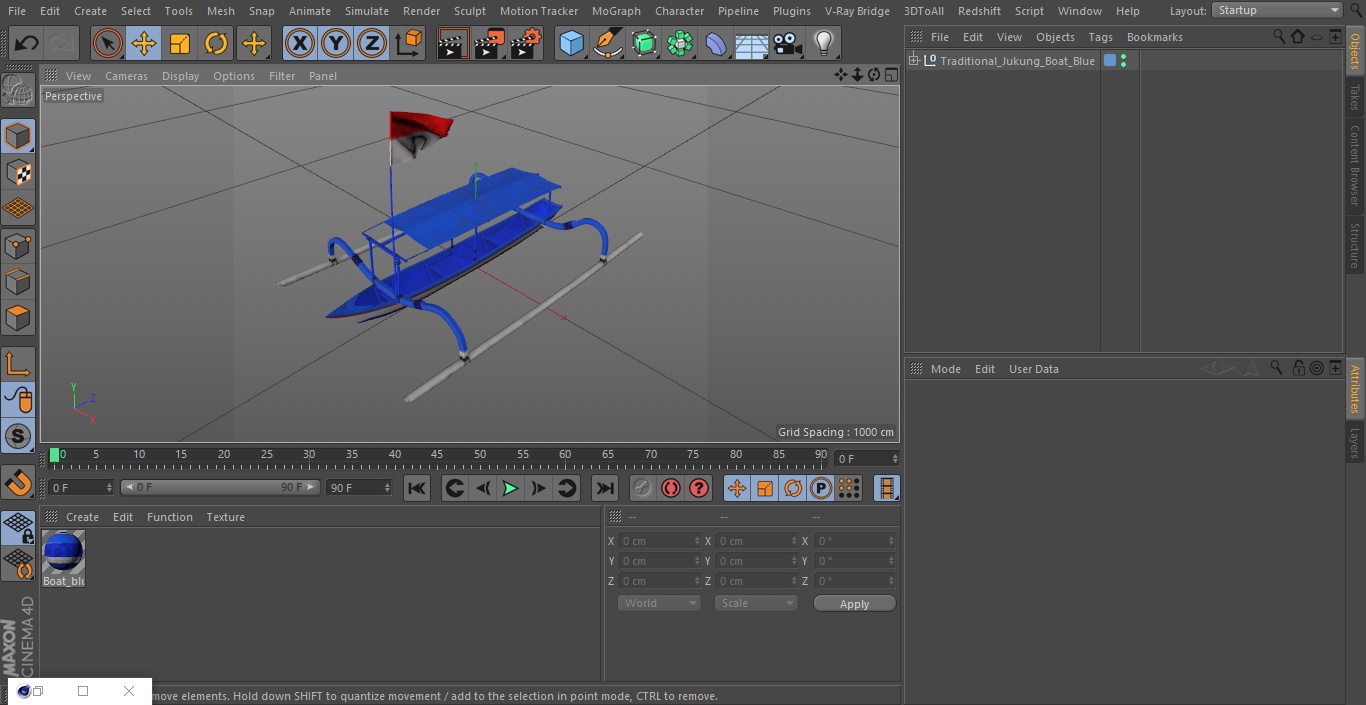
Task: Play the animation forwards
Action: (x=510, y=488)
